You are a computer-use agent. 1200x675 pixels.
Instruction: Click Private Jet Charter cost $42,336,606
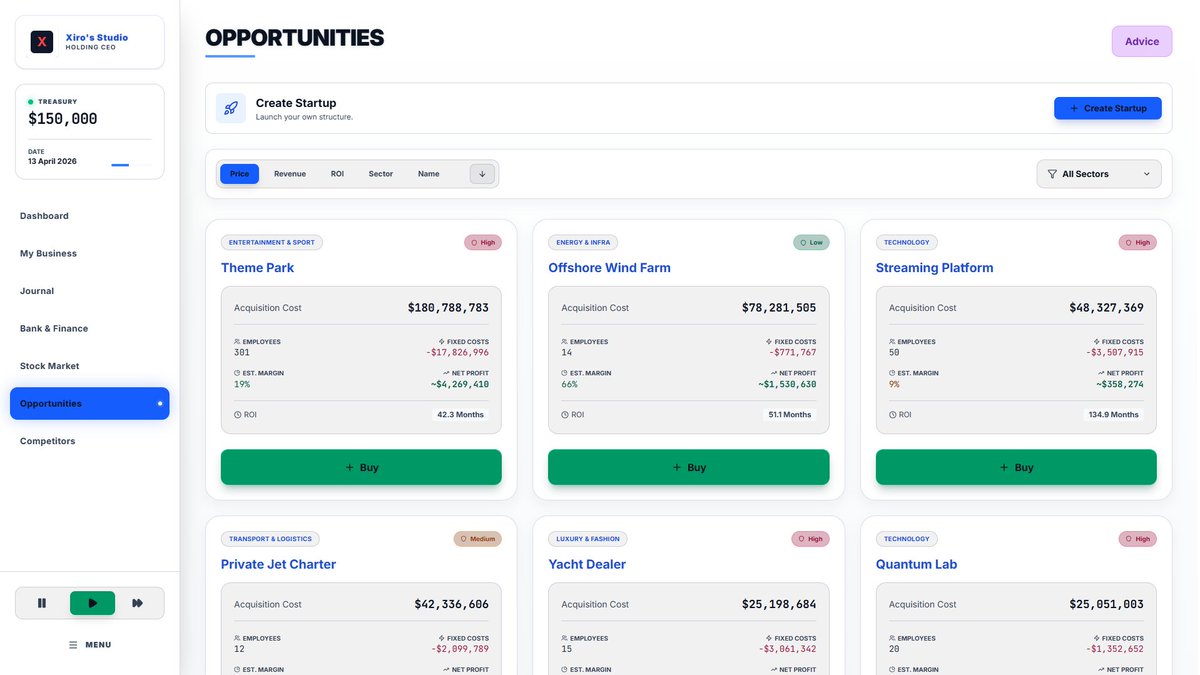[x=452, y=605]
